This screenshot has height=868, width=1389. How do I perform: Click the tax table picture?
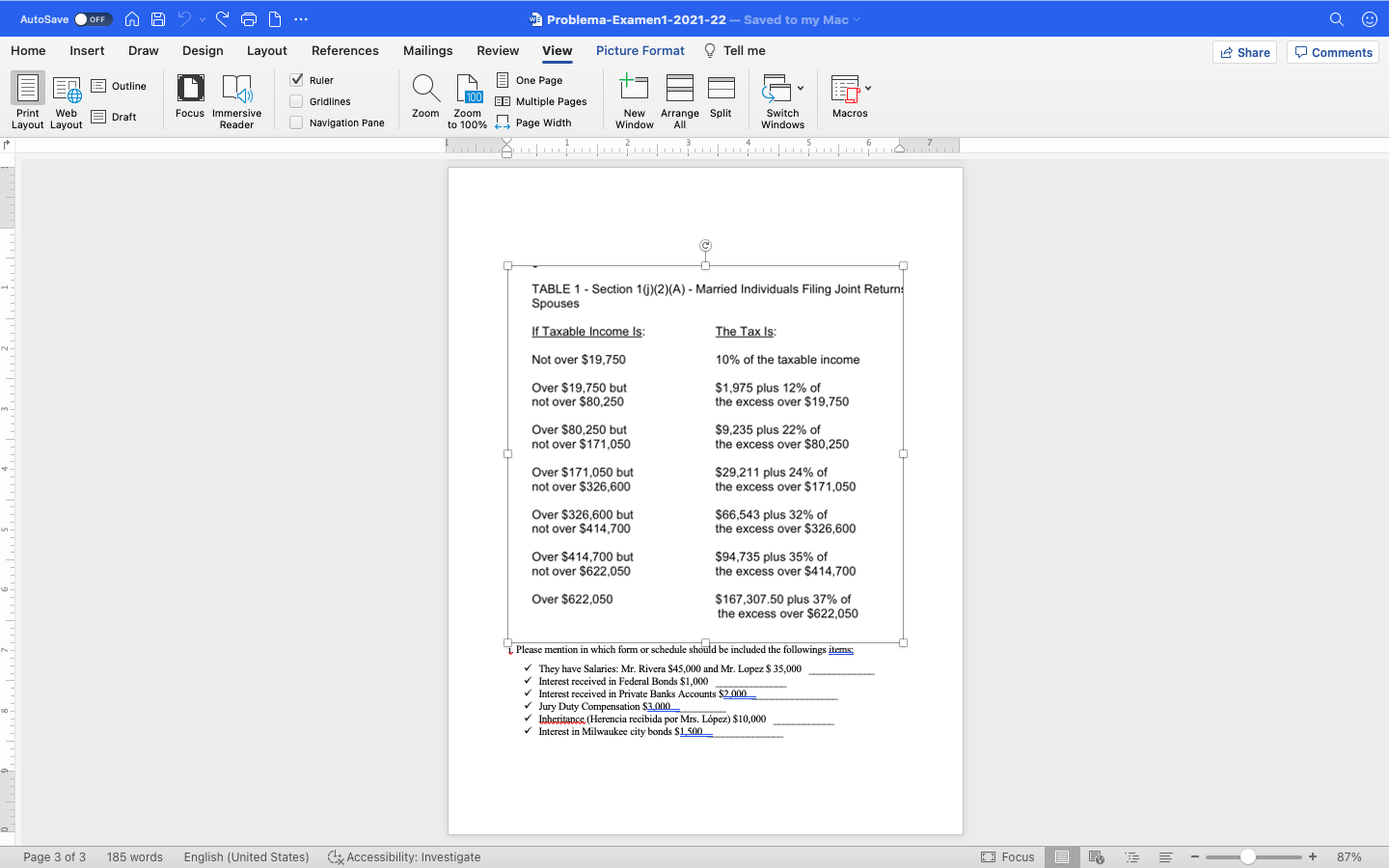coord(705,453)
